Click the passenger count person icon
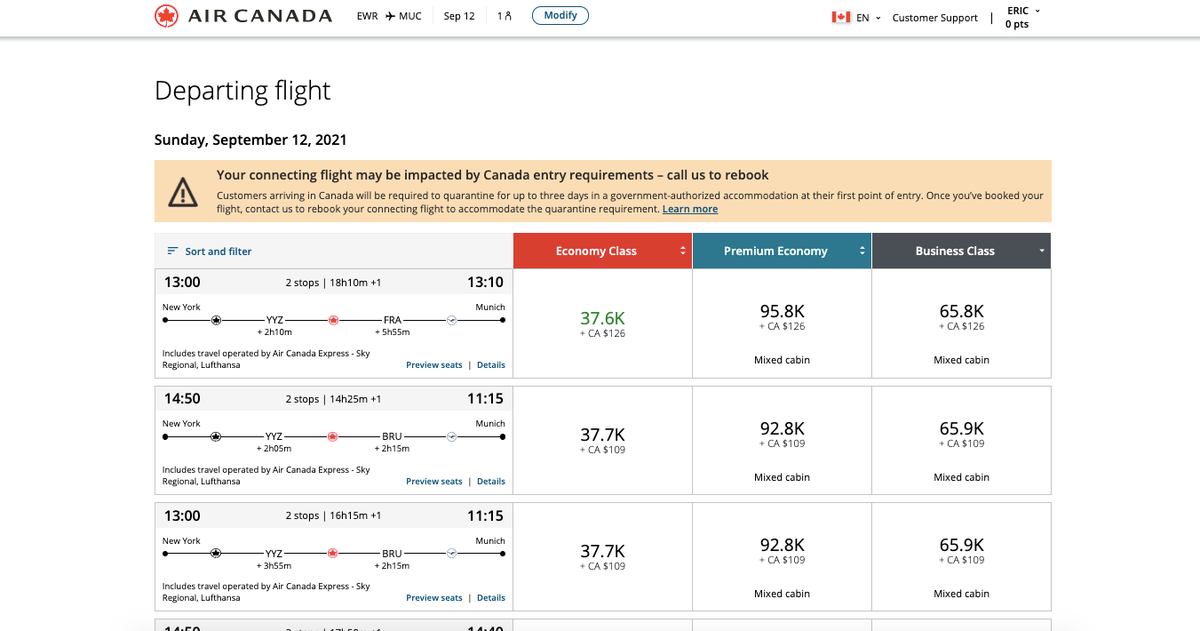The width and height of the screenshot is (1200, 631). pyautogui.click(x=508, y=16)
